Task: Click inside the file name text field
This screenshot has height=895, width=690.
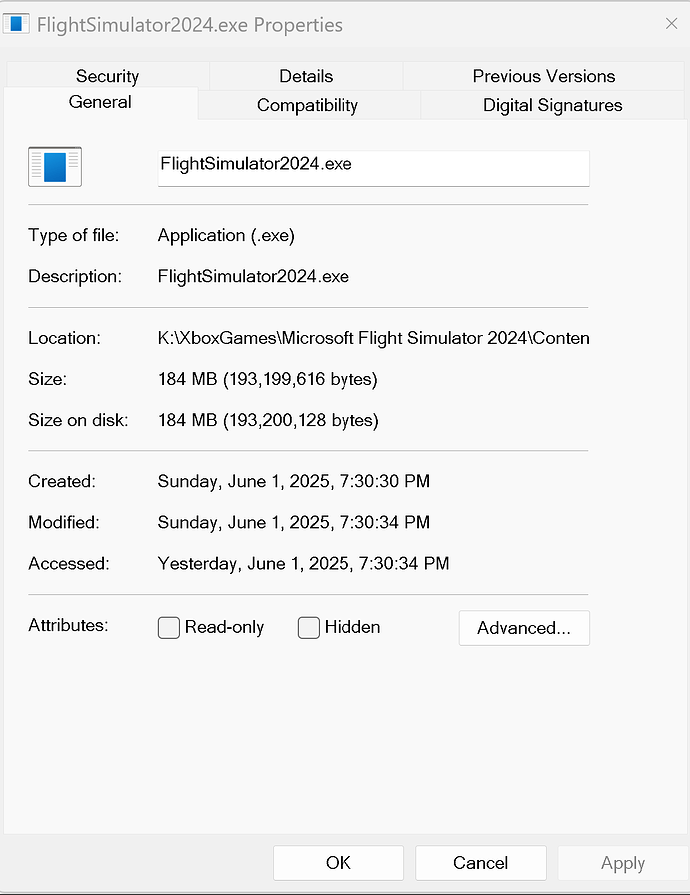Action: point(373,167)
